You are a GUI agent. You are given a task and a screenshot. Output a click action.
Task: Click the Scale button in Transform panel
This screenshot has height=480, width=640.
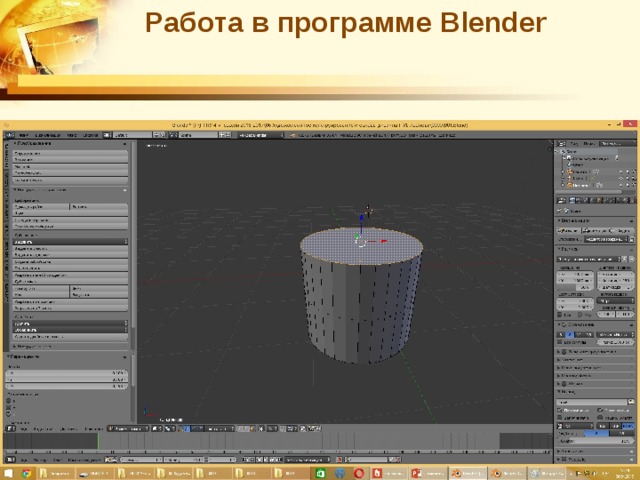click(70, 167)
